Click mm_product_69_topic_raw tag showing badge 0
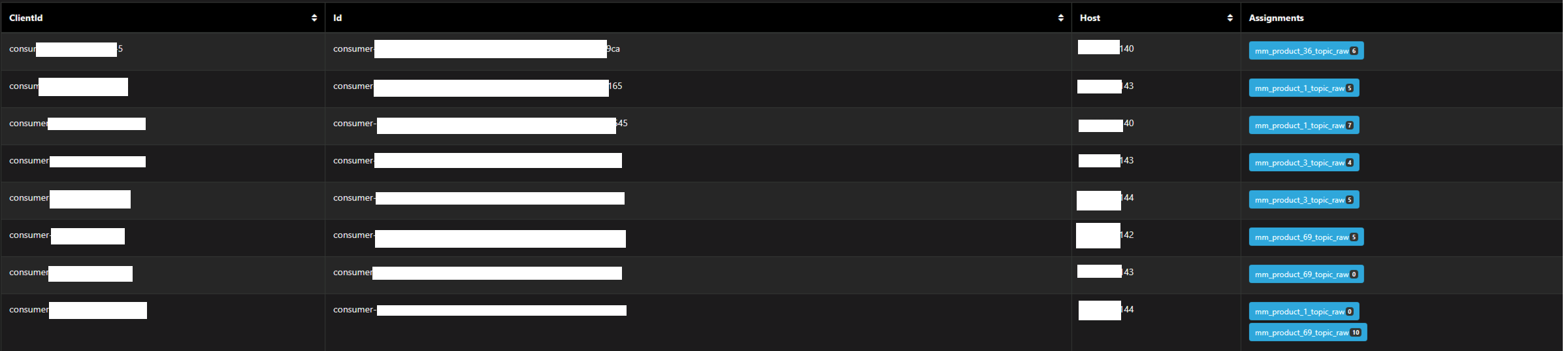The image size is (1568, 351). pos(1306,275)
